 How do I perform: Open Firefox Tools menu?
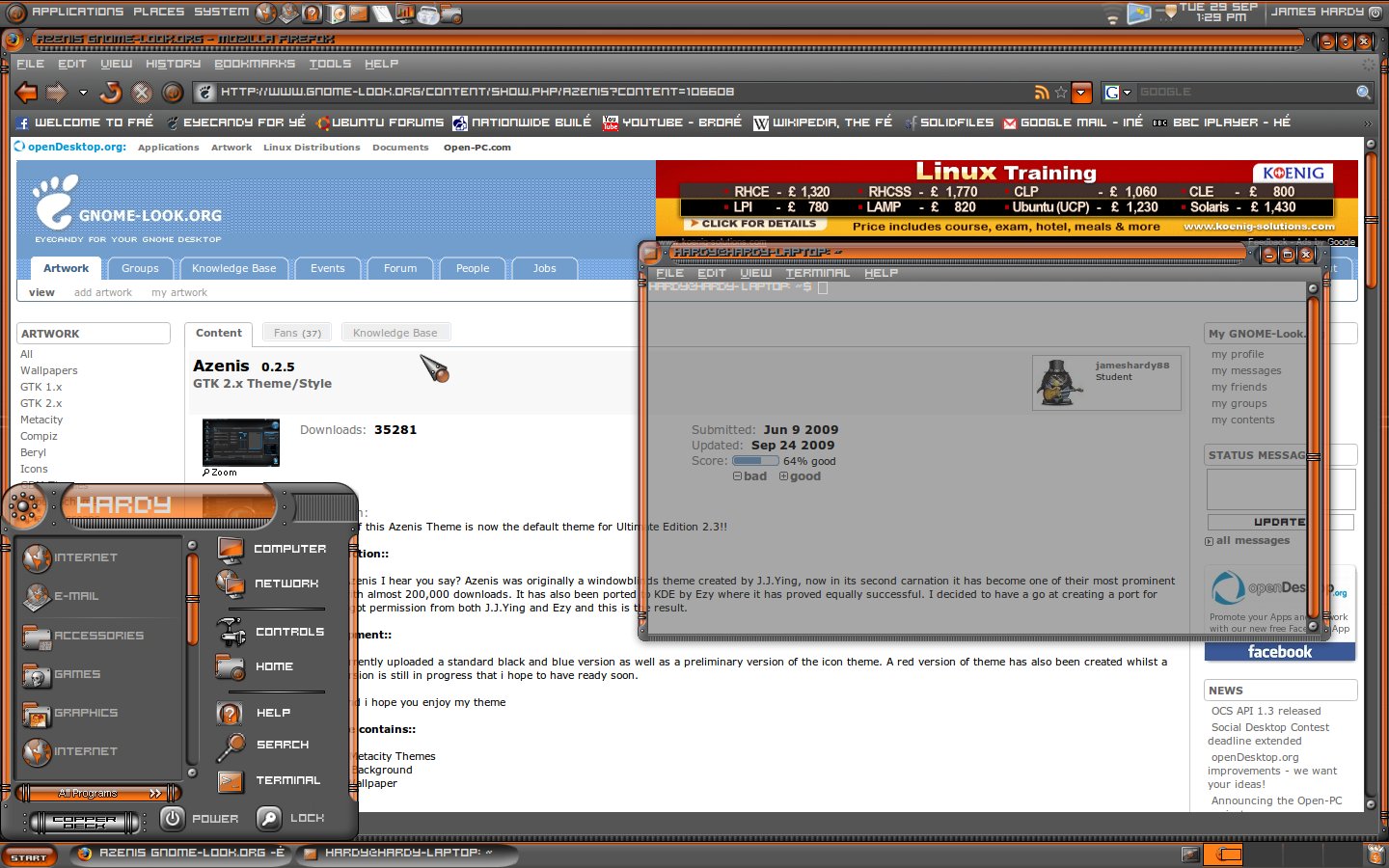[330, 64]
